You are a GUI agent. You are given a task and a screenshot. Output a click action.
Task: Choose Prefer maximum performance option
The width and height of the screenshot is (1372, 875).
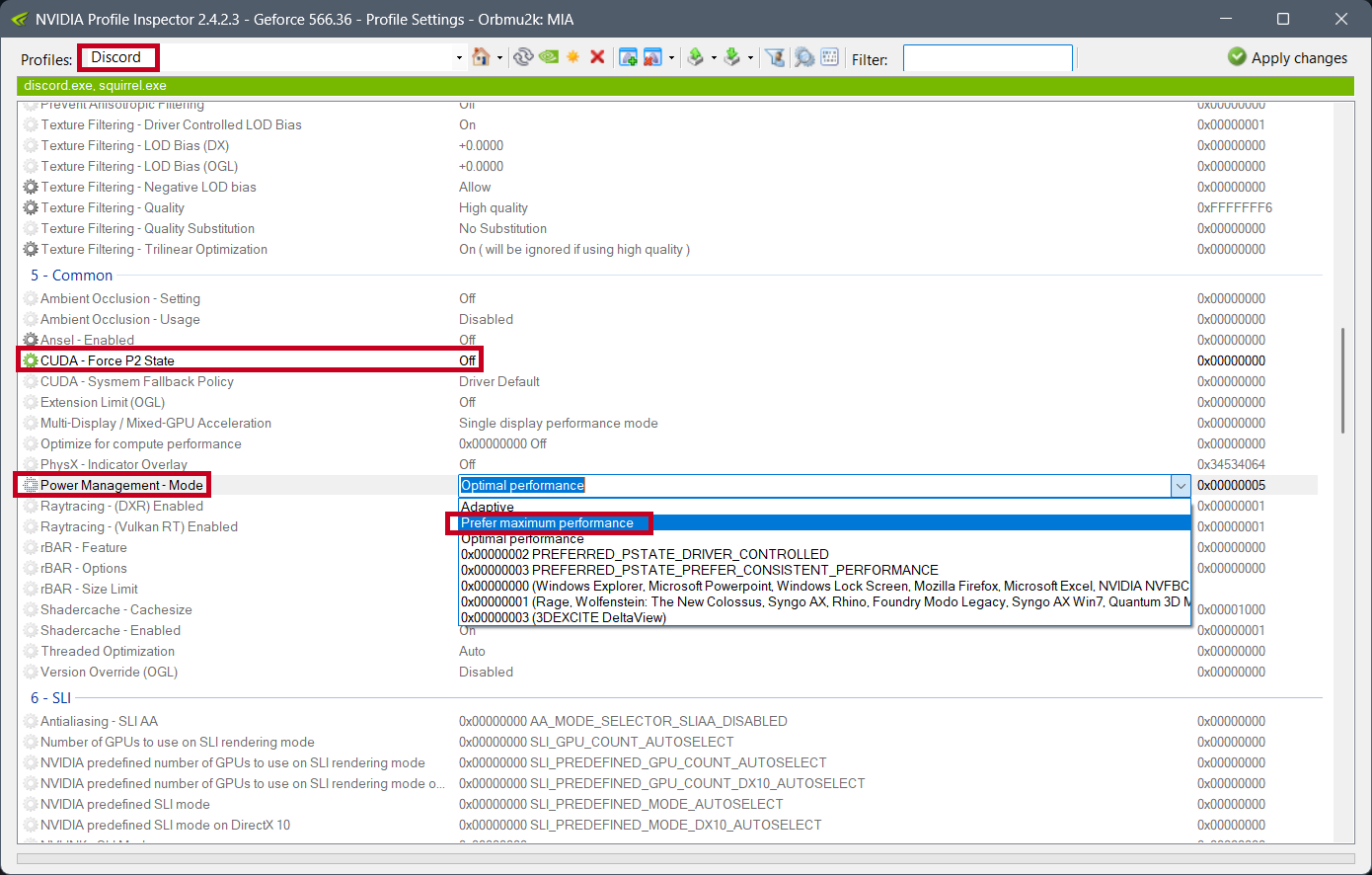823,522
